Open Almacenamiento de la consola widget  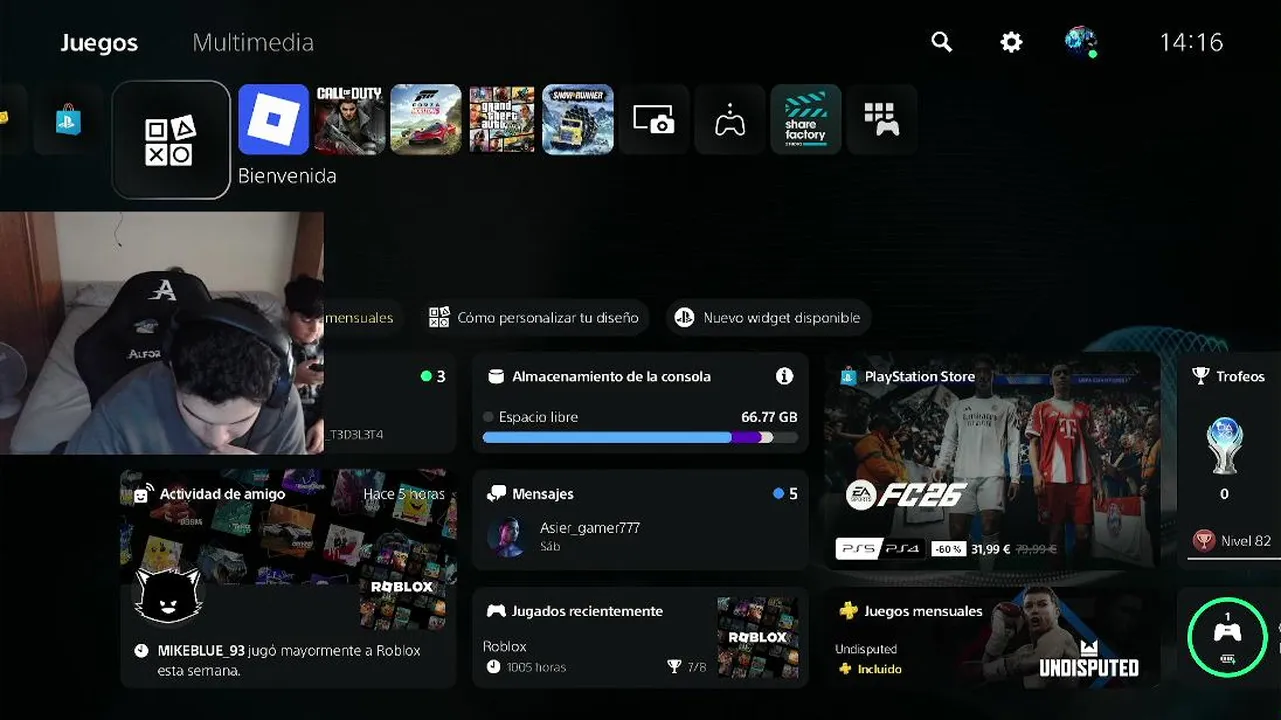[640, 402]
